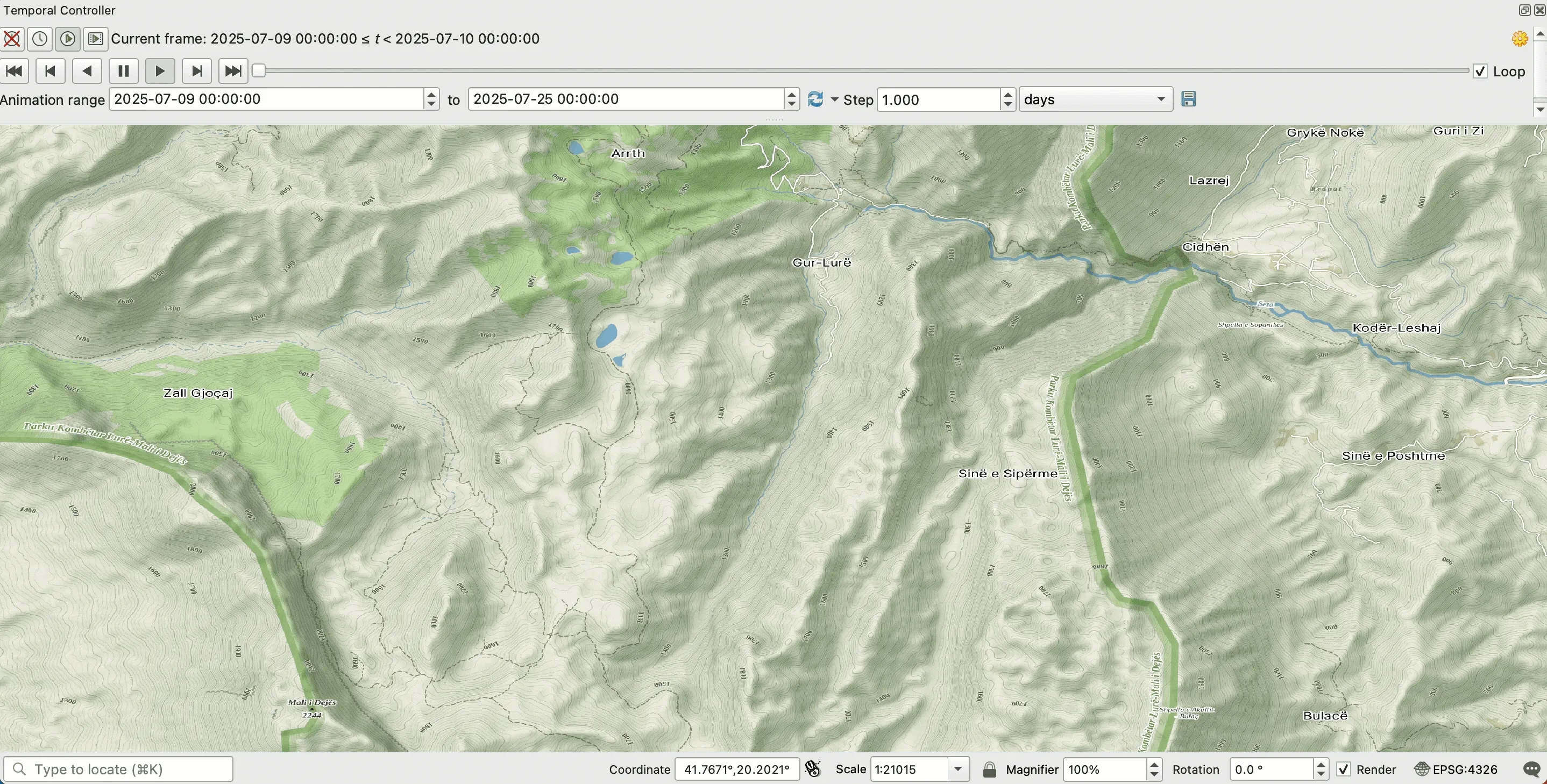Toggle the scale lock icon
This screenshot has height=784, width=1547.
tap(989, 769)
